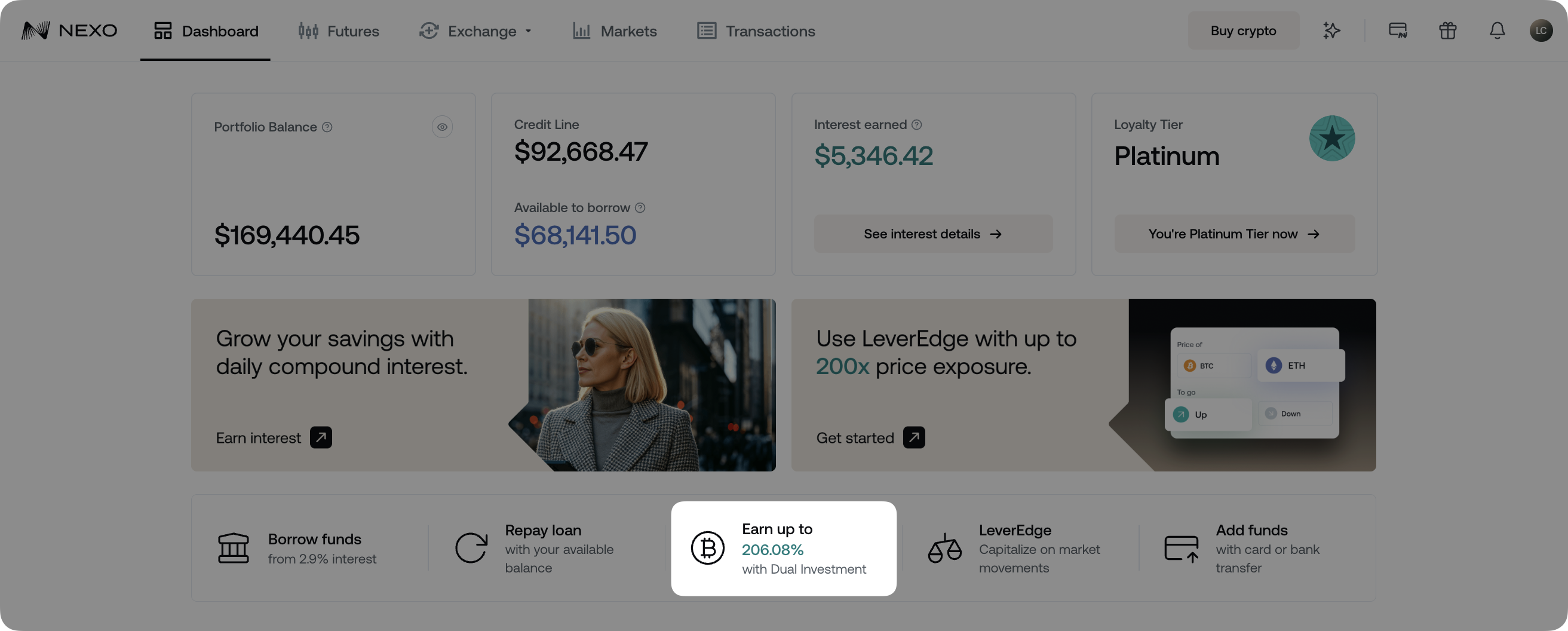Open the Portfolio Balance help tooltip icon
Viewport: 1568px width, 631px height.
[x=327, y=127]
